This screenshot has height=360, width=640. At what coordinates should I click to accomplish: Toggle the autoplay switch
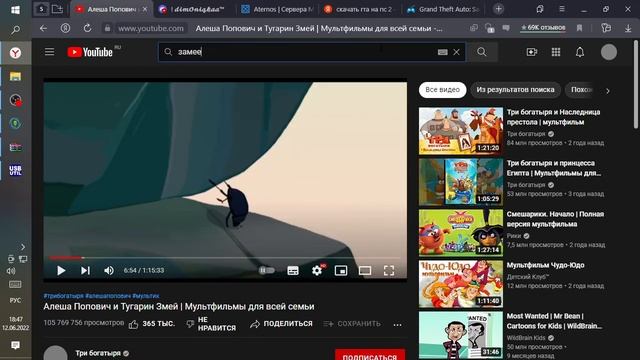pyautogui.click(x=267, y=270)
